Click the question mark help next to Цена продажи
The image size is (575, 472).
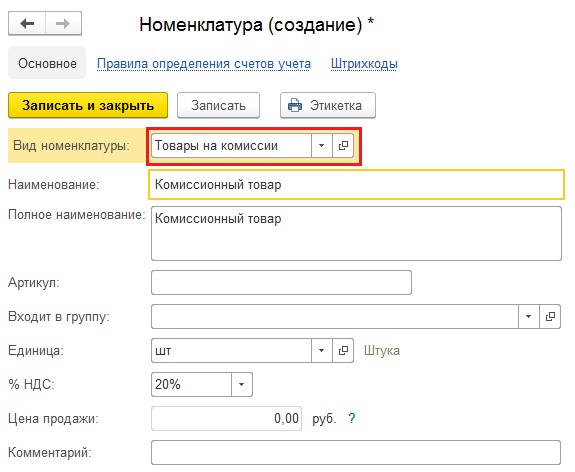click(352, 418)
